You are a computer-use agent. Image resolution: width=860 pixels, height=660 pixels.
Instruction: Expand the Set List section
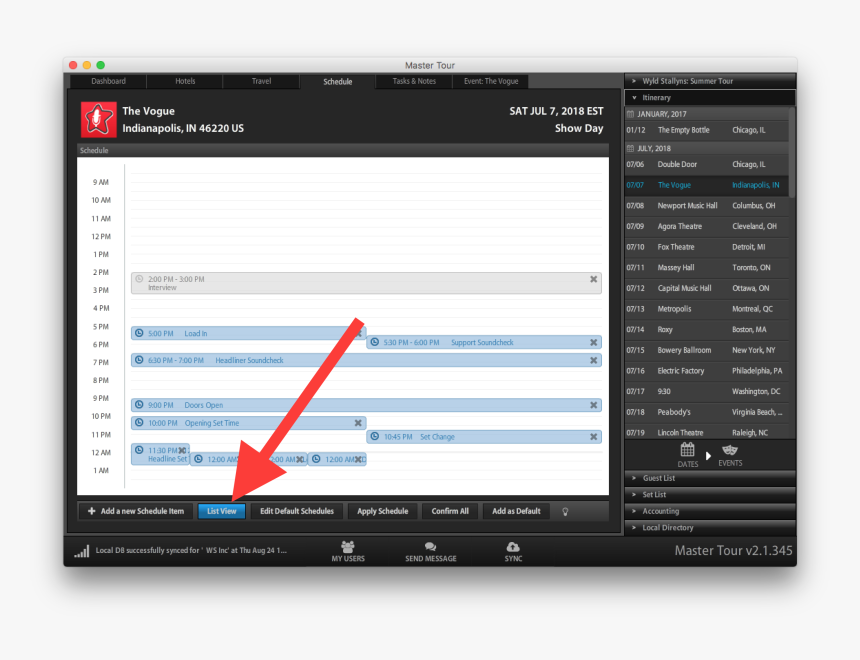(x=710, y=495)
